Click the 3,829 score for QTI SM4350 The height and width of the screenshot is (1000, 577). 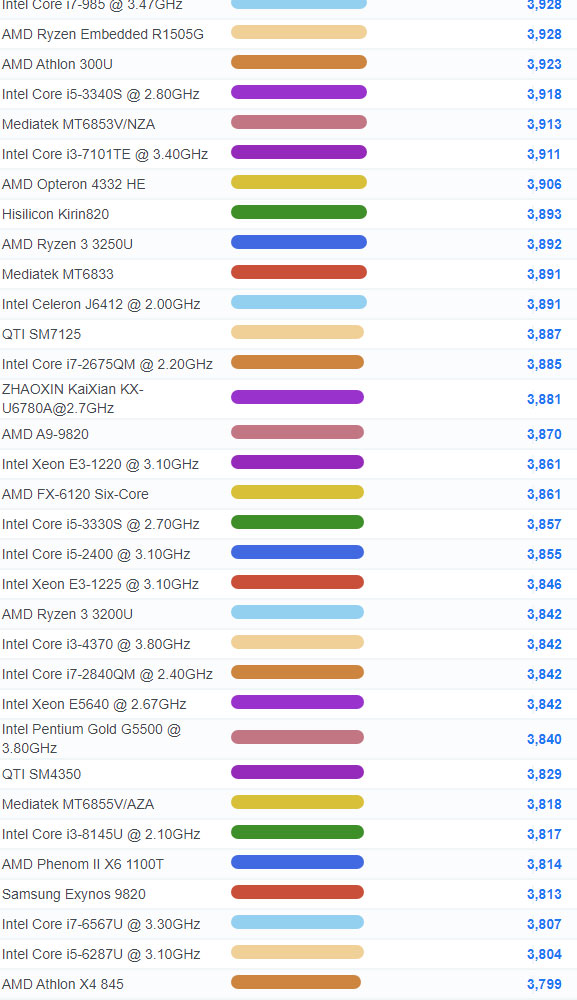point(544,774)
